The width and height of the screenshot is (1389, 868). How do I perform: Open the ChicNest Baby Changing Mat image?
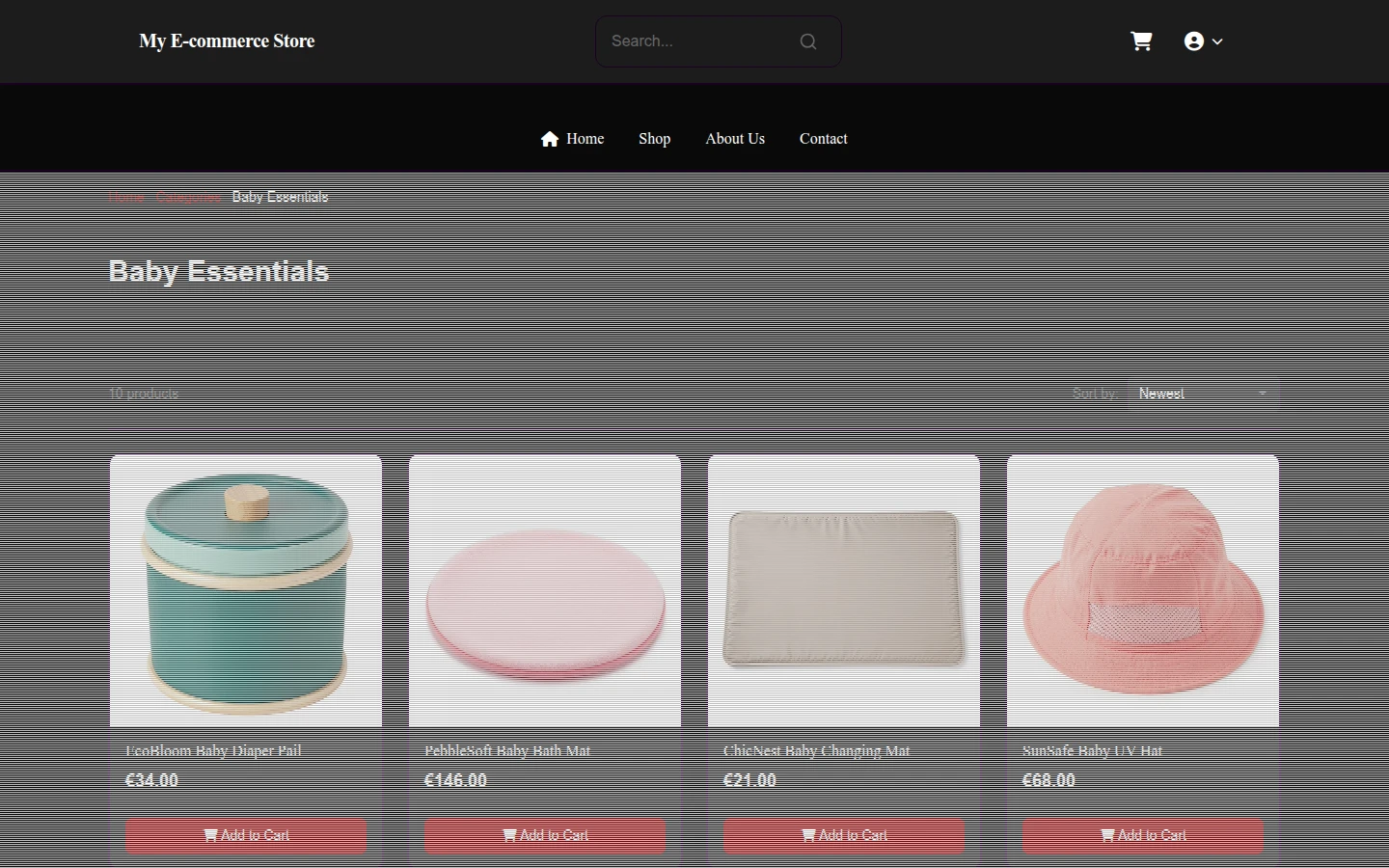pyautogui.click(x=844, y=590)
